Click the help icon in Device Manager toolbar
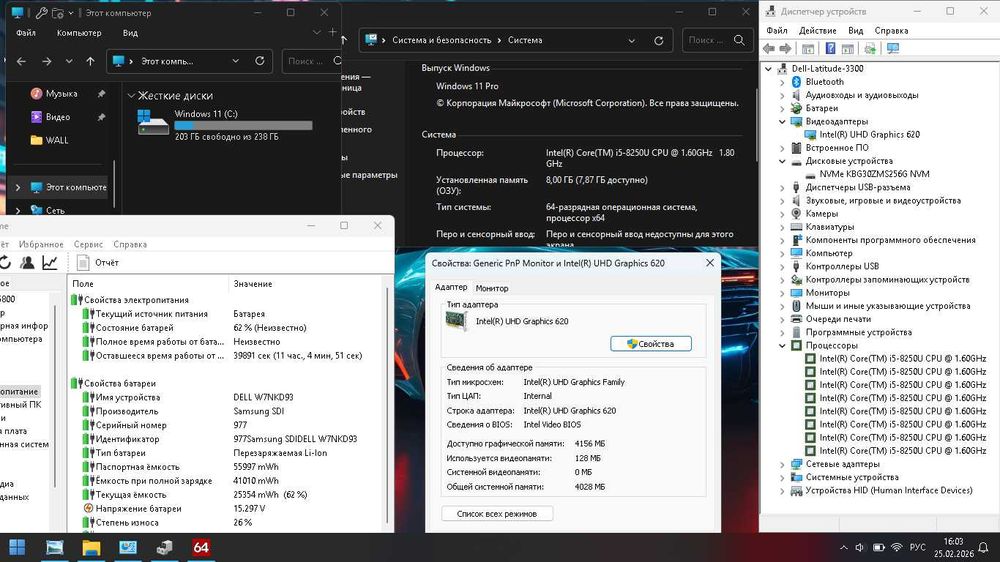Screen dimensions: 1000x562 (x=830, y=48)
